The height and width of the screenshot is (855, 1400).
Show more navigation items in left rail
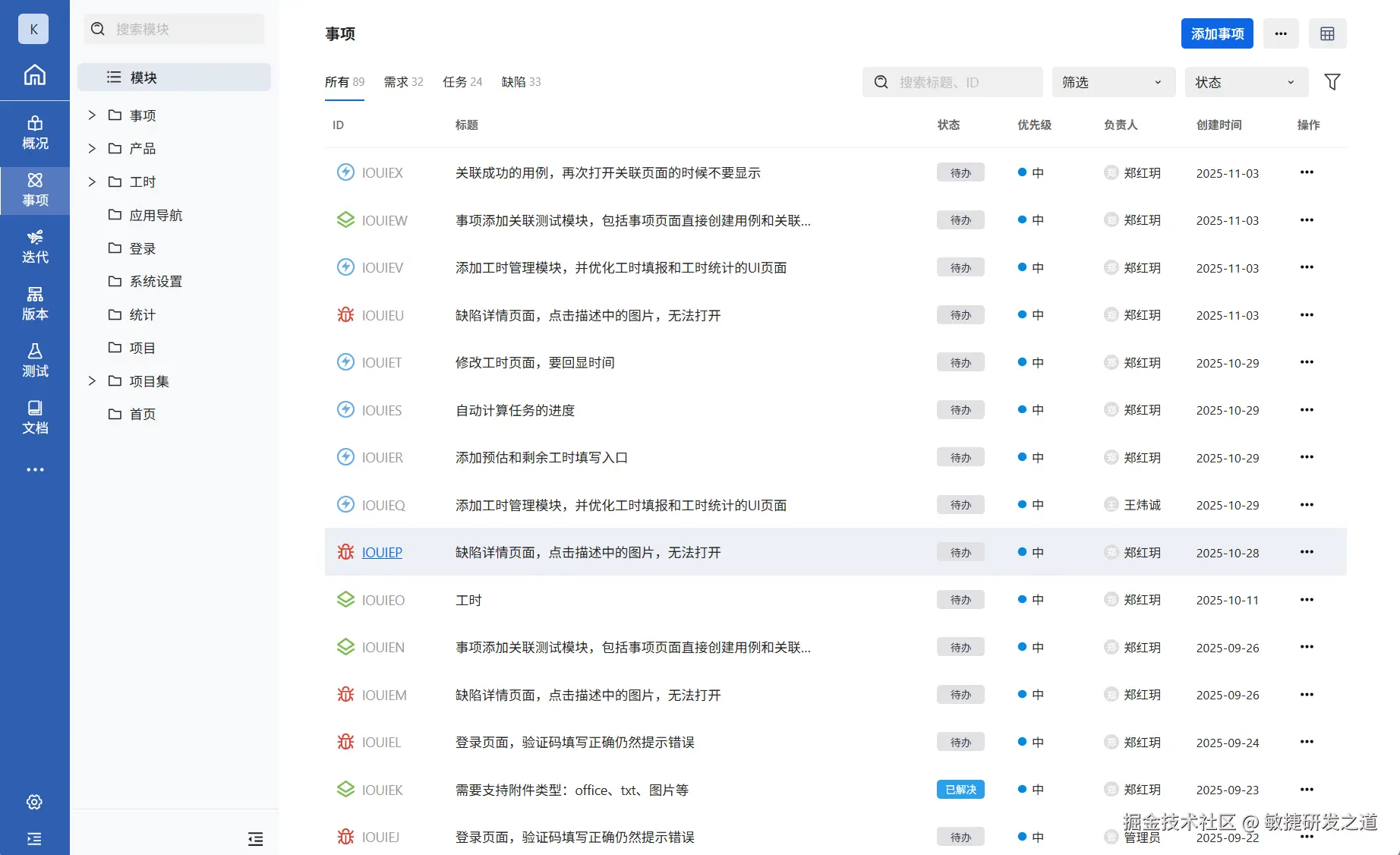[x=35, y=470]
